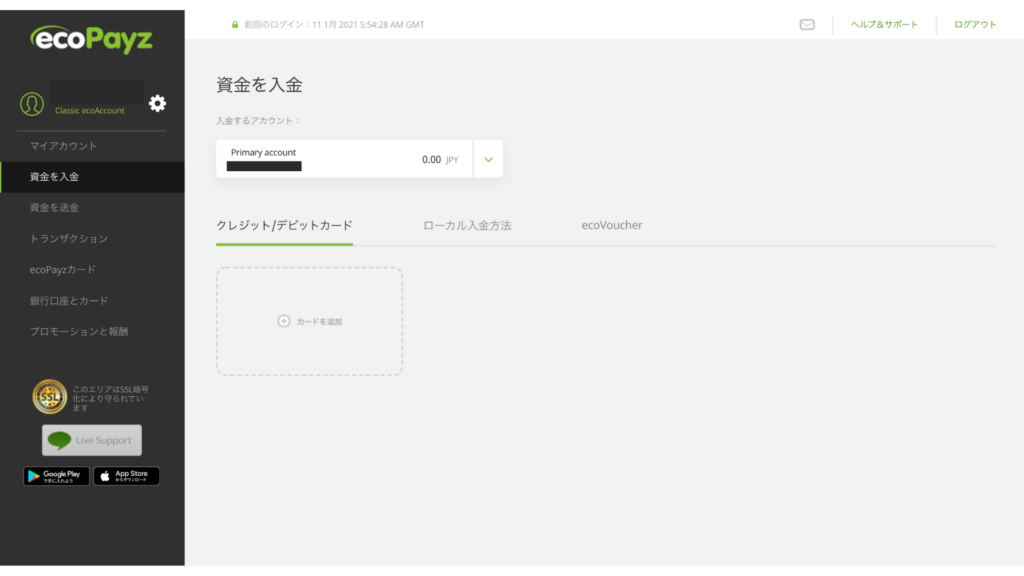Image resolution: width=1024 pixels, height=576 pixels.
Task: Click the カードを追加 card box
Action: pos(310,321)
